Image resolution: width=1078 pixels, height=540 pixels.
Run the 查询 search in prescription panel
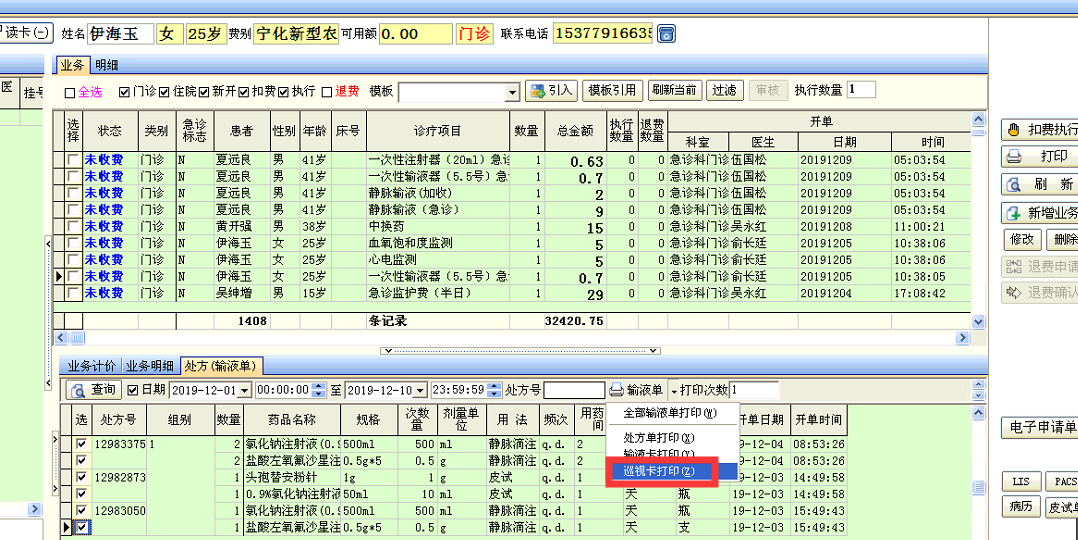click(x=94, y=390)
